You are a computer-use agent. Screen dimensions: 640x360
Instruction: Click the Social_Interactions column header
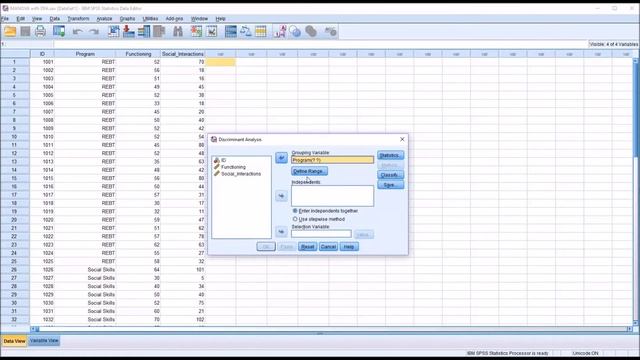pyautogui.click(x=183, y=54)
